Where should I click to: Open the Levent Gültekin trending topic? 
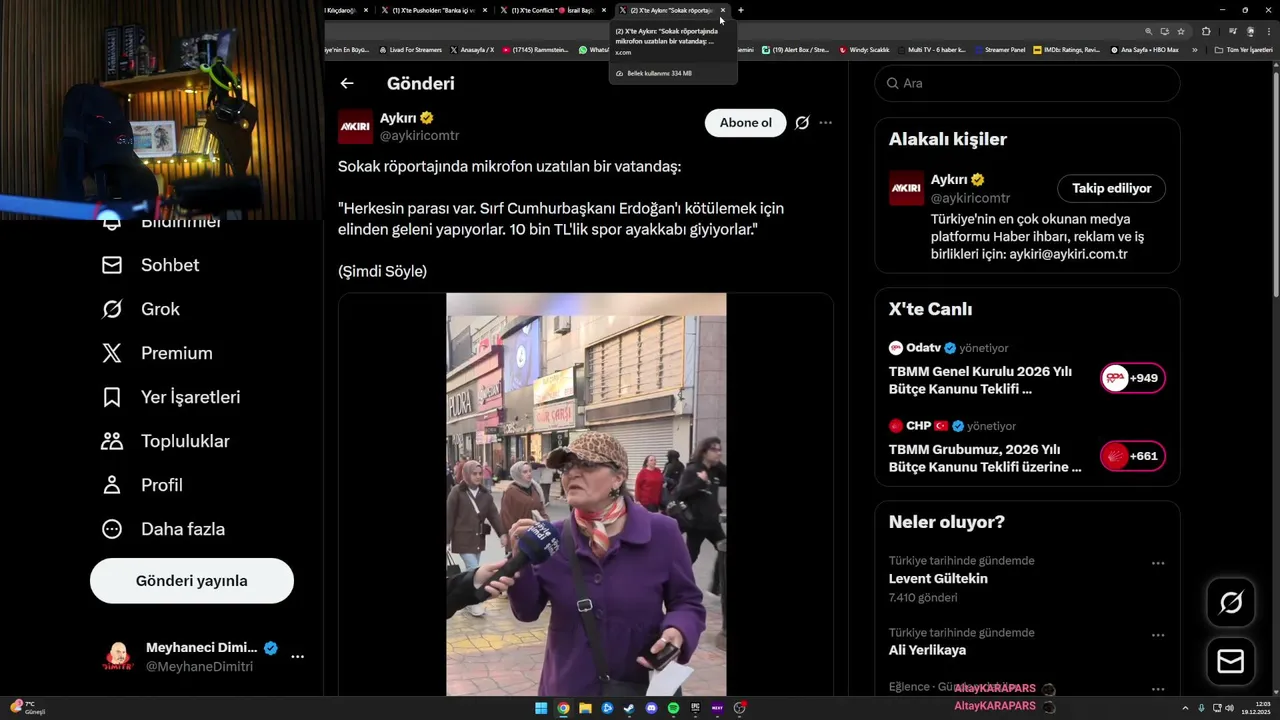pyautogui.click(x=938, y=578)
